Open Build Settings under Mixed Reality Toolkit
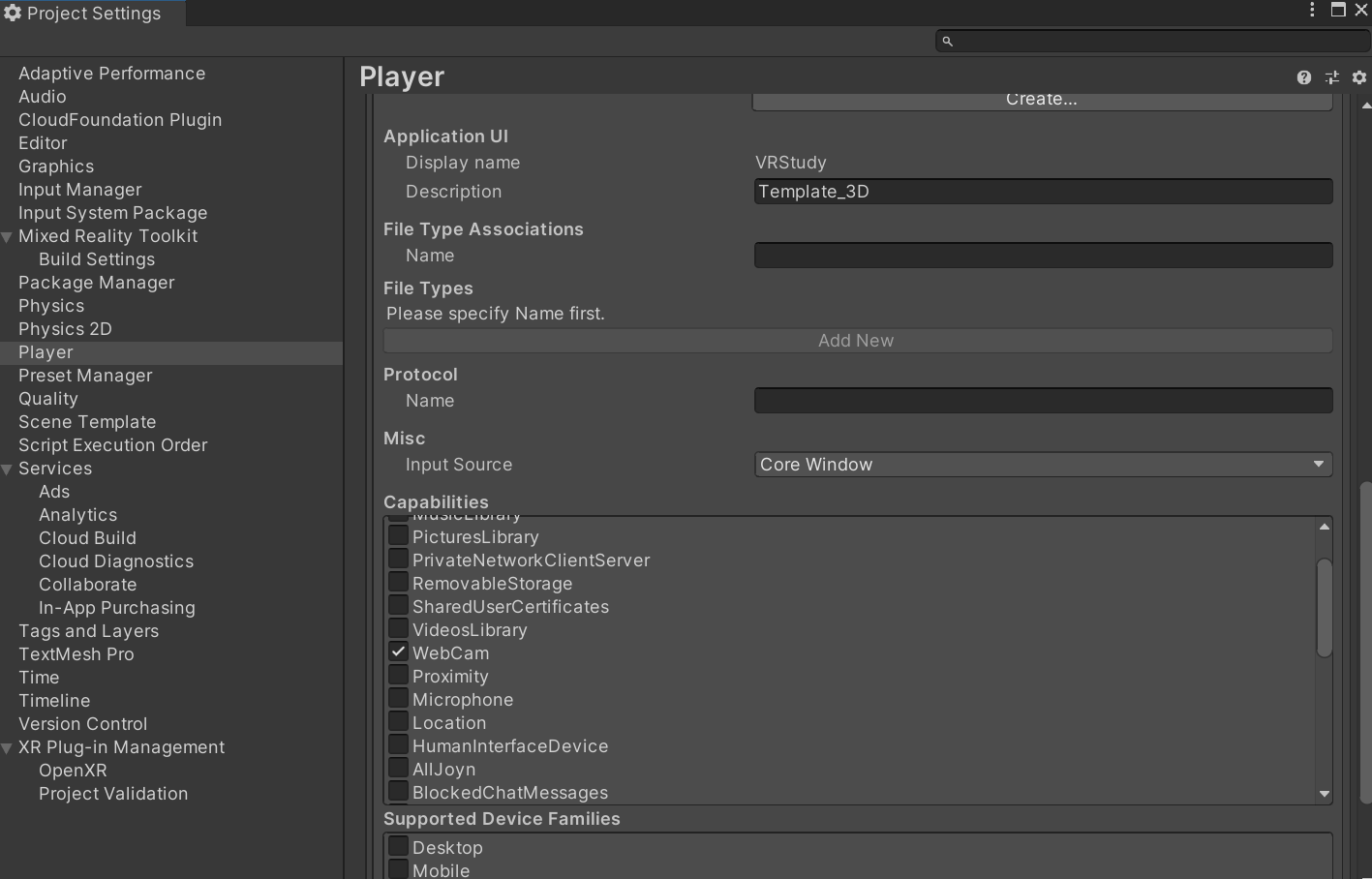This screenshot has width=1372, height=879. coord(97,259)
